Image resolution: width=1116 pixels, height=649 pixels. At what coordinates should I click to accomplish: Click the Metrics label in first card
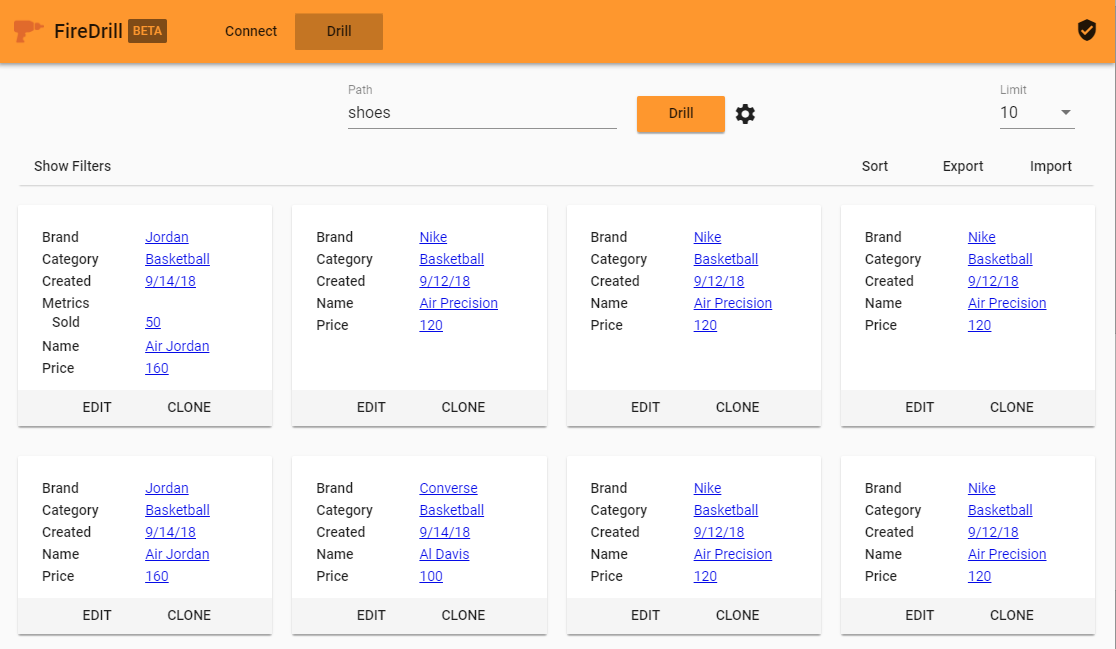click(65, 303)
